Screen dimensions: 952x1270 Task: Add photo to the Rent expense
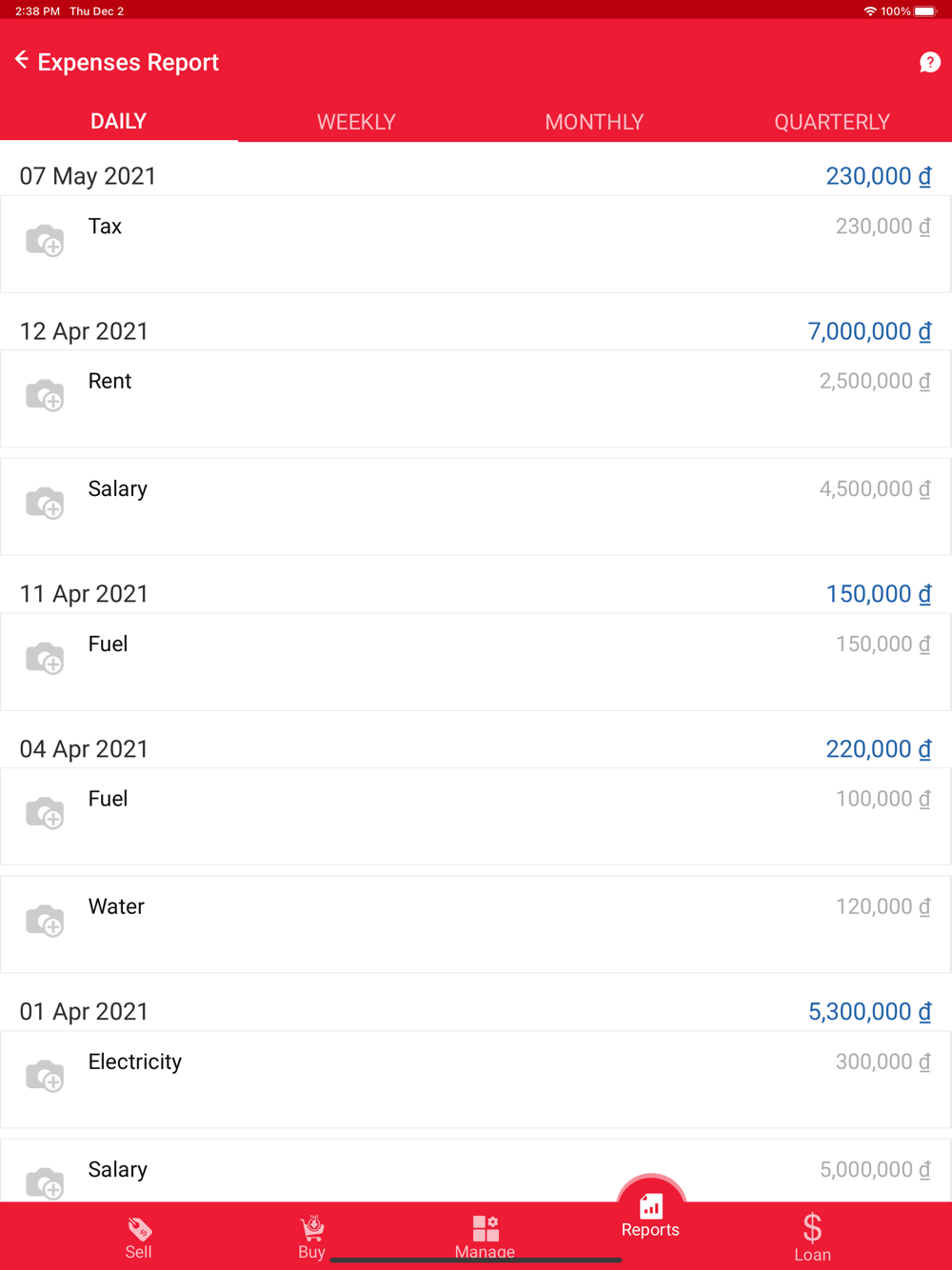pos(45,396)
